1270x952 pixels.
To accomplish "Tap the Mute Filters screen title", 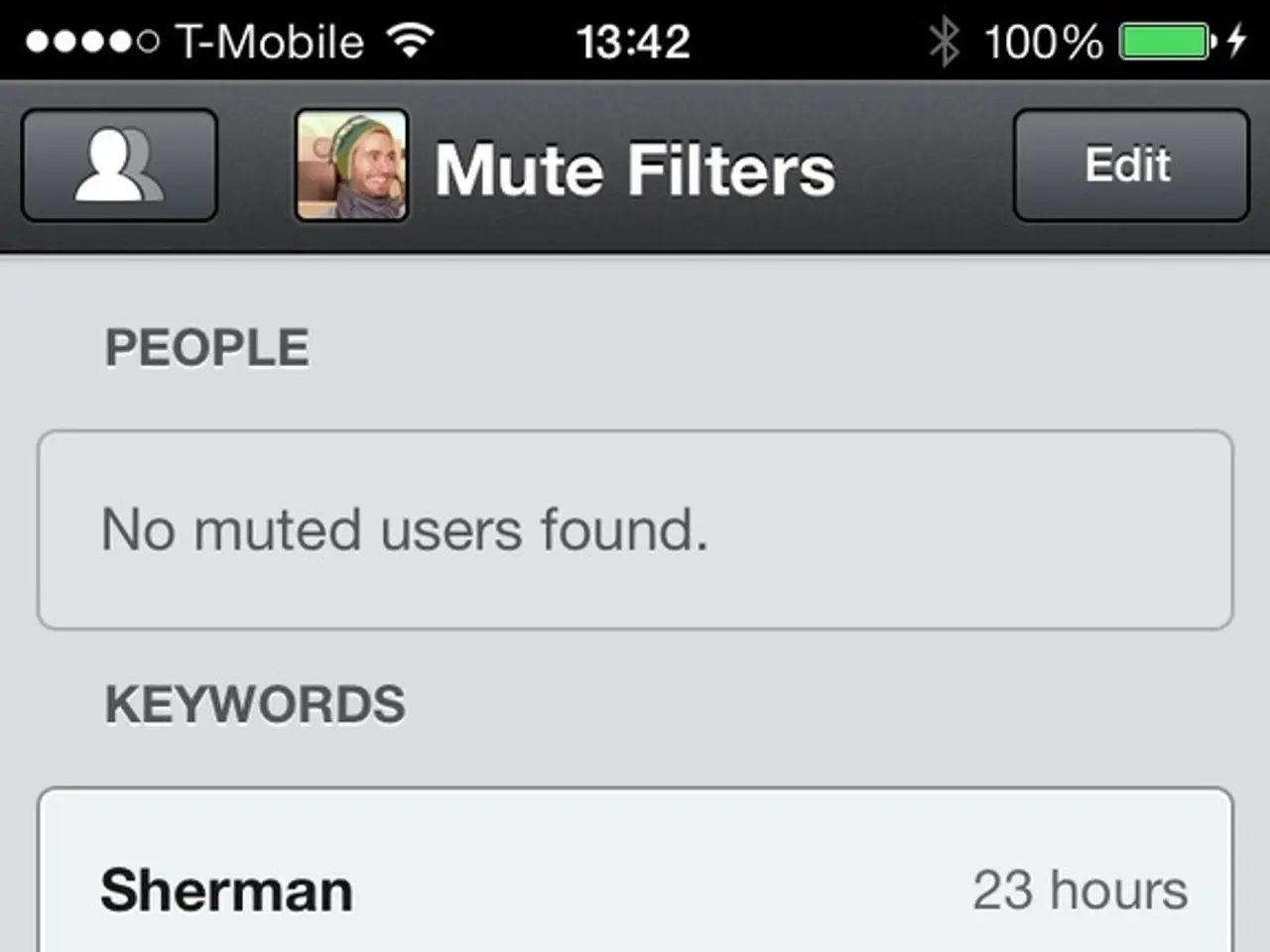I will (634, 169).
